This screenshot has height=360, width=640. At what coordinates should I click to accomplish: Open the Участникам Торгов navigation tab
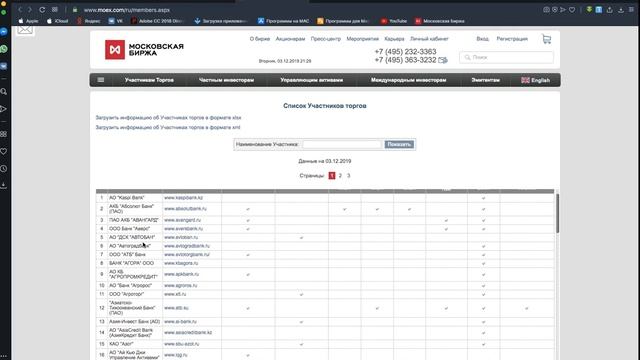click(x=149, y=80)
